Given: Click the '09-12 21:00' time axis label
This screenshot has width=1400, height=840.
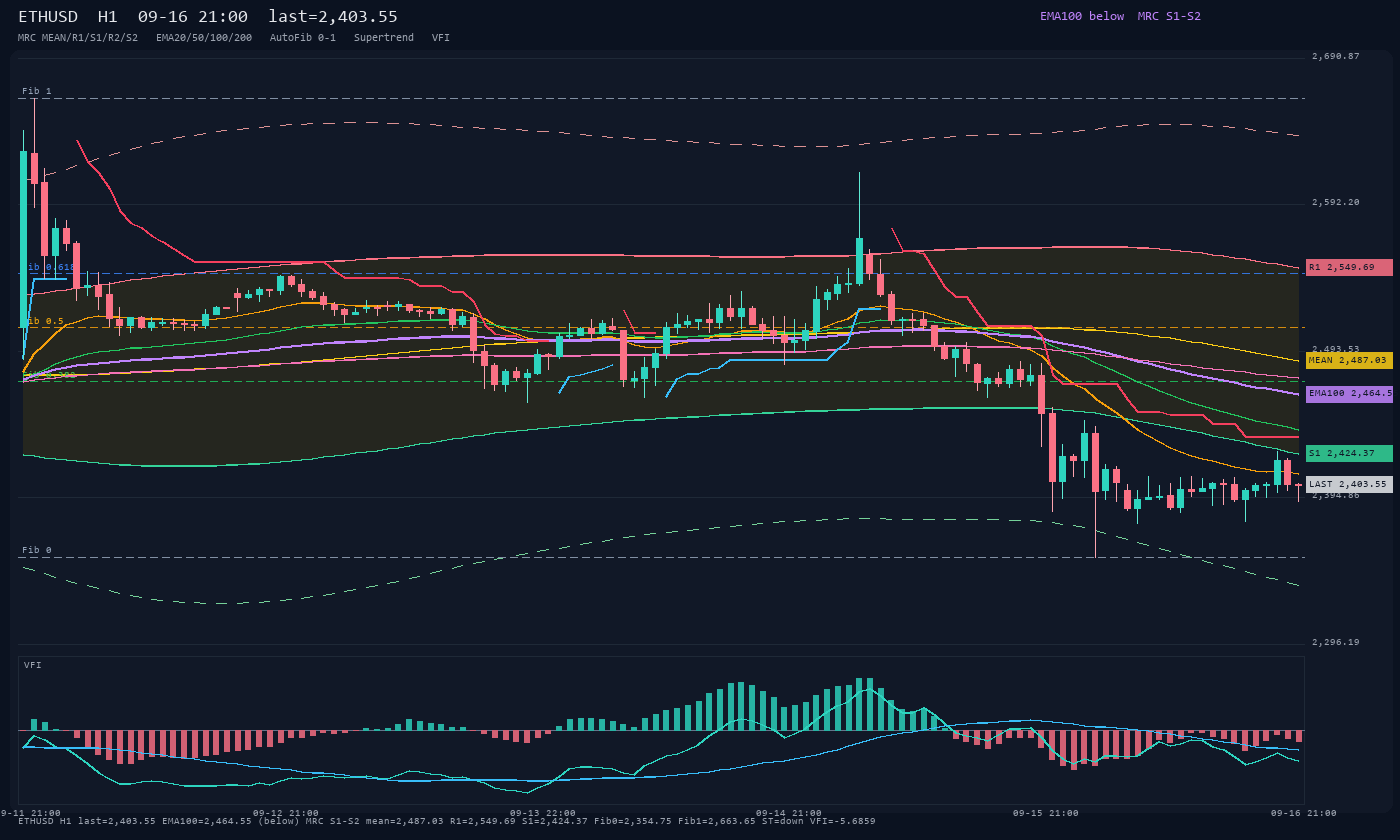Looking at the screenshot, I should (286, 813).
